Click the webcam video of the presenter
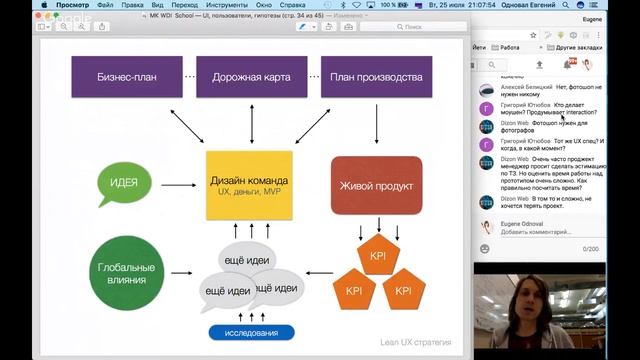 click(x=540, y=311)
